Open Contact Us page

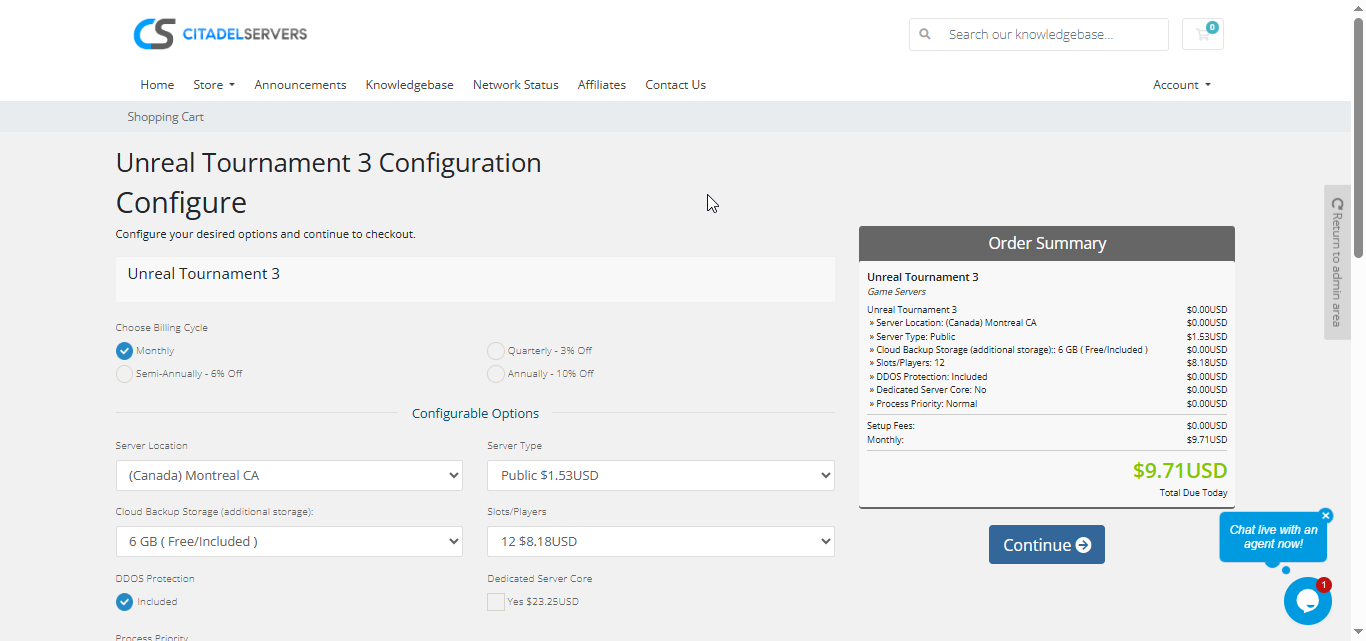coord(675,85)
